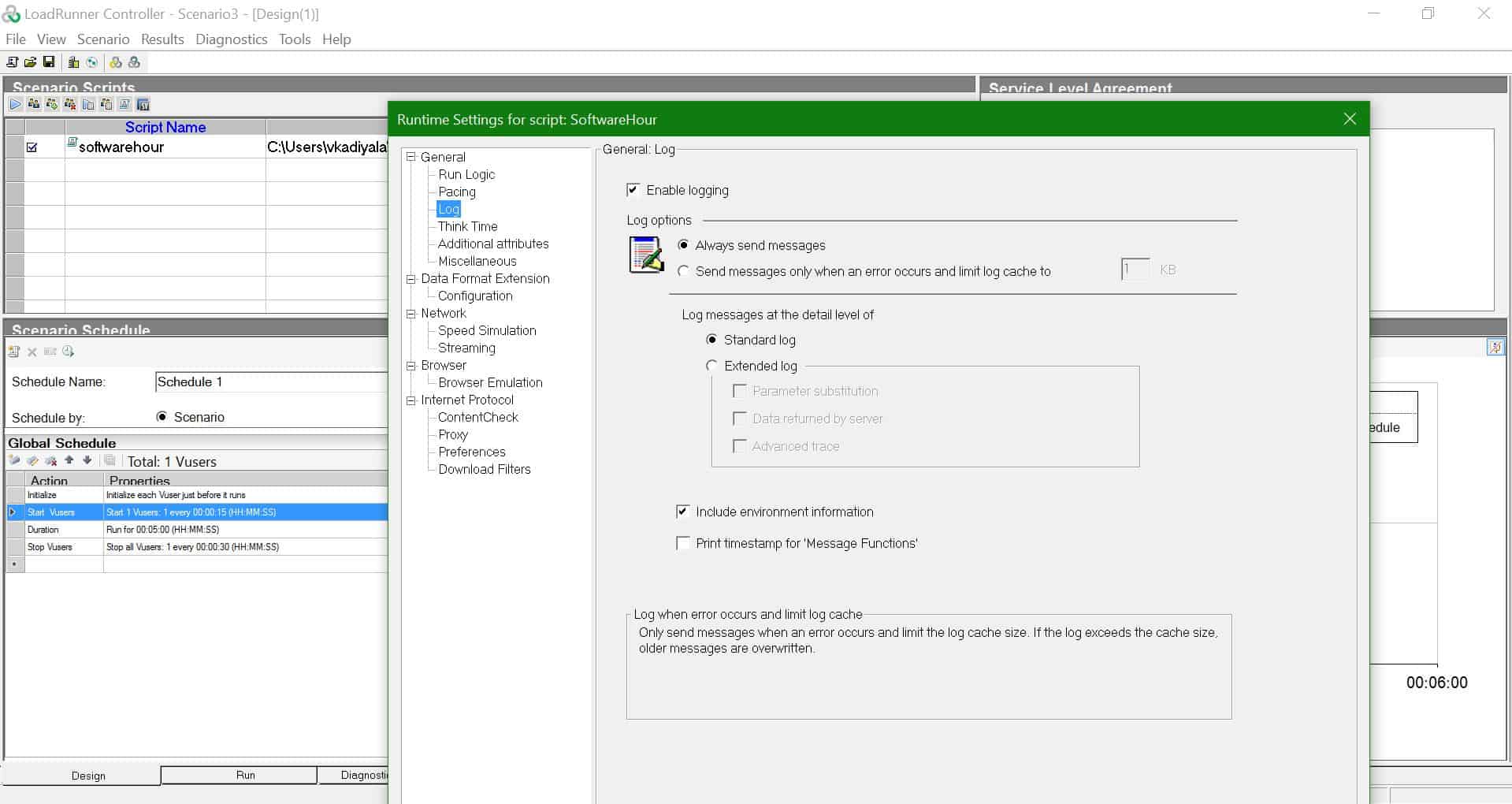This screenshot has height=804, width=1512.
Task: Click Delete Action icon in Global Schedule
Action: pyautogui.click(x=51, y=460)
